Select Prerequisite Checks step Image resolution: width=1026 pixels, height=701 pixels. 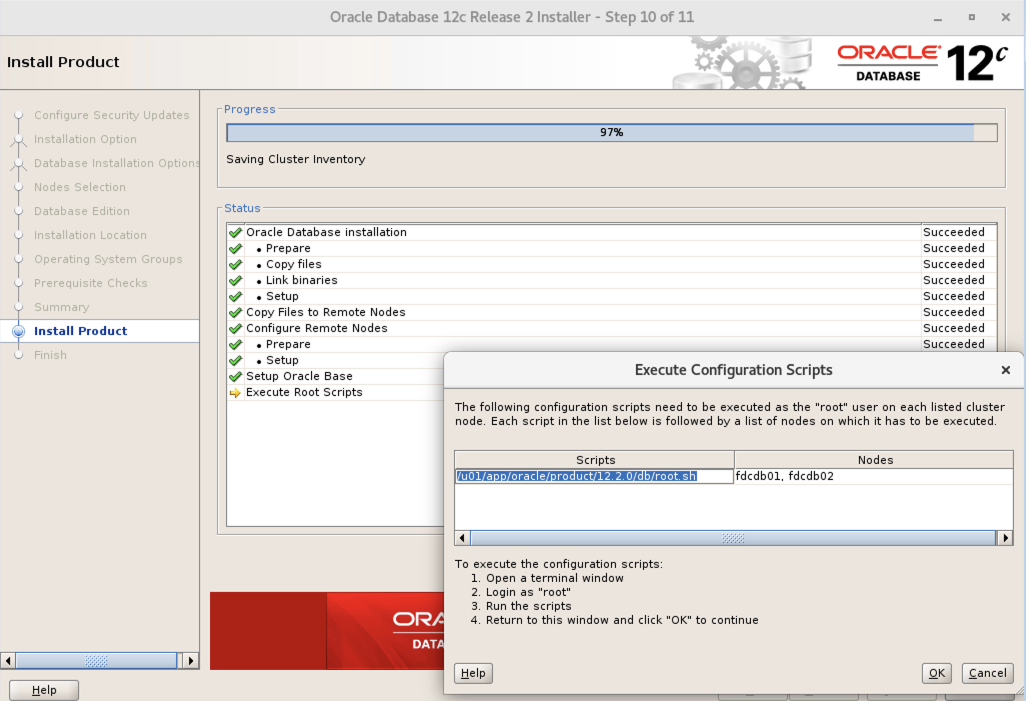click(x=90, y=283)
